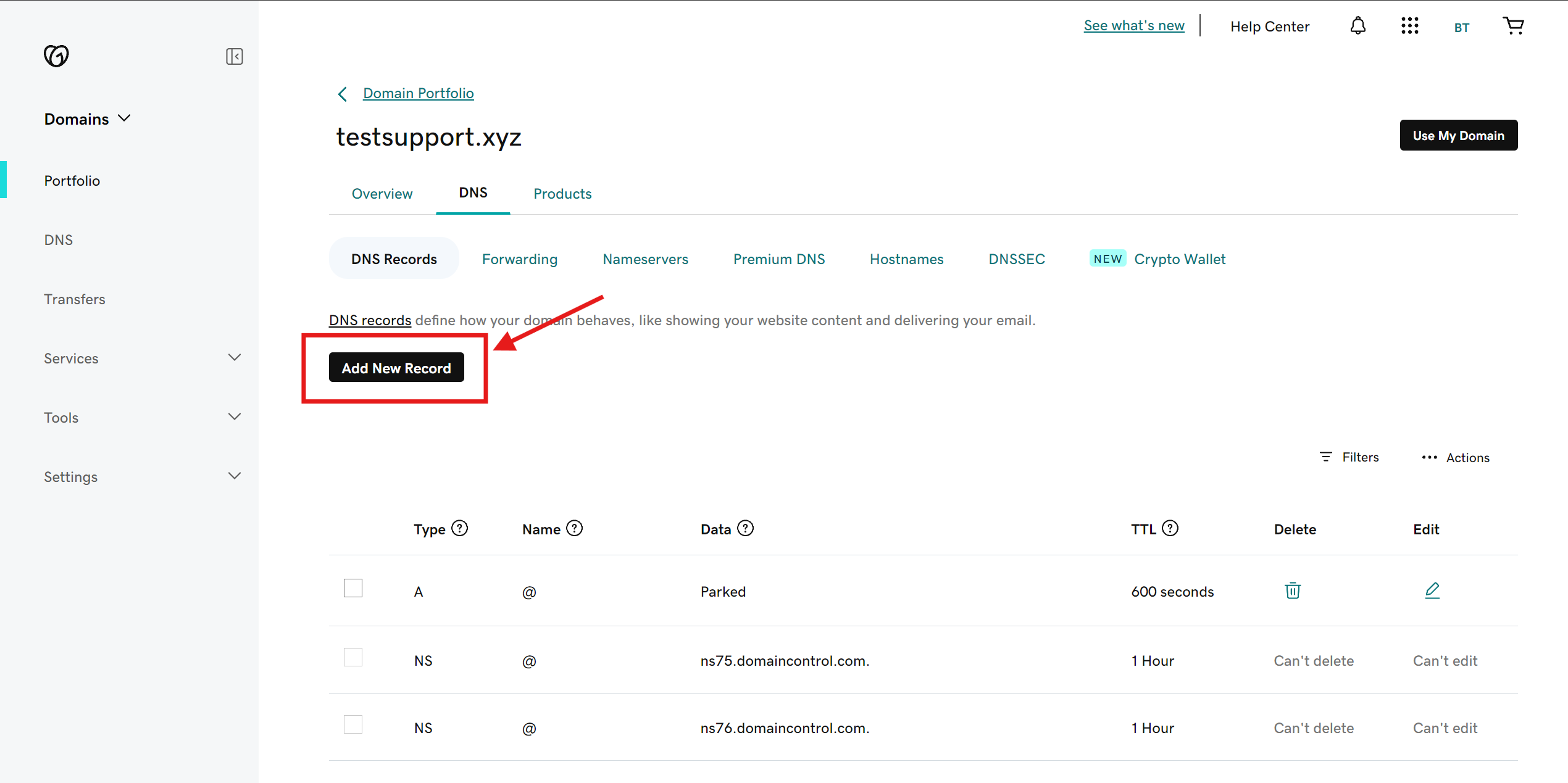Viewport: 1568px width, 783px height.
Task: Select the ns76.domaincontrol.com row checkbox
Action: 353,725
